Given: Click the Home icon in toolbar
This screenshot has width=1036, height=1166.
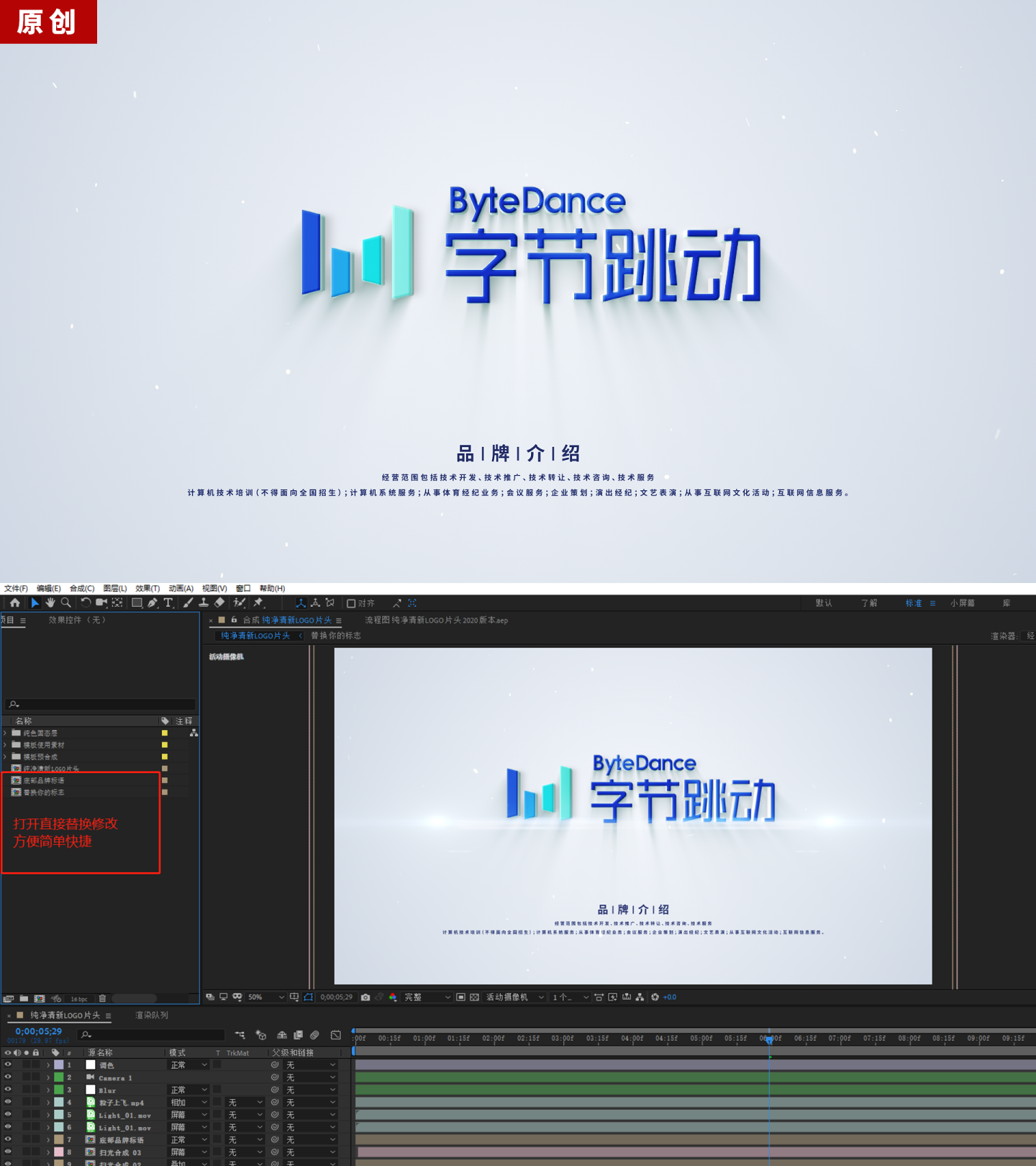Looking at the screenshot, I should coord(14,603).
